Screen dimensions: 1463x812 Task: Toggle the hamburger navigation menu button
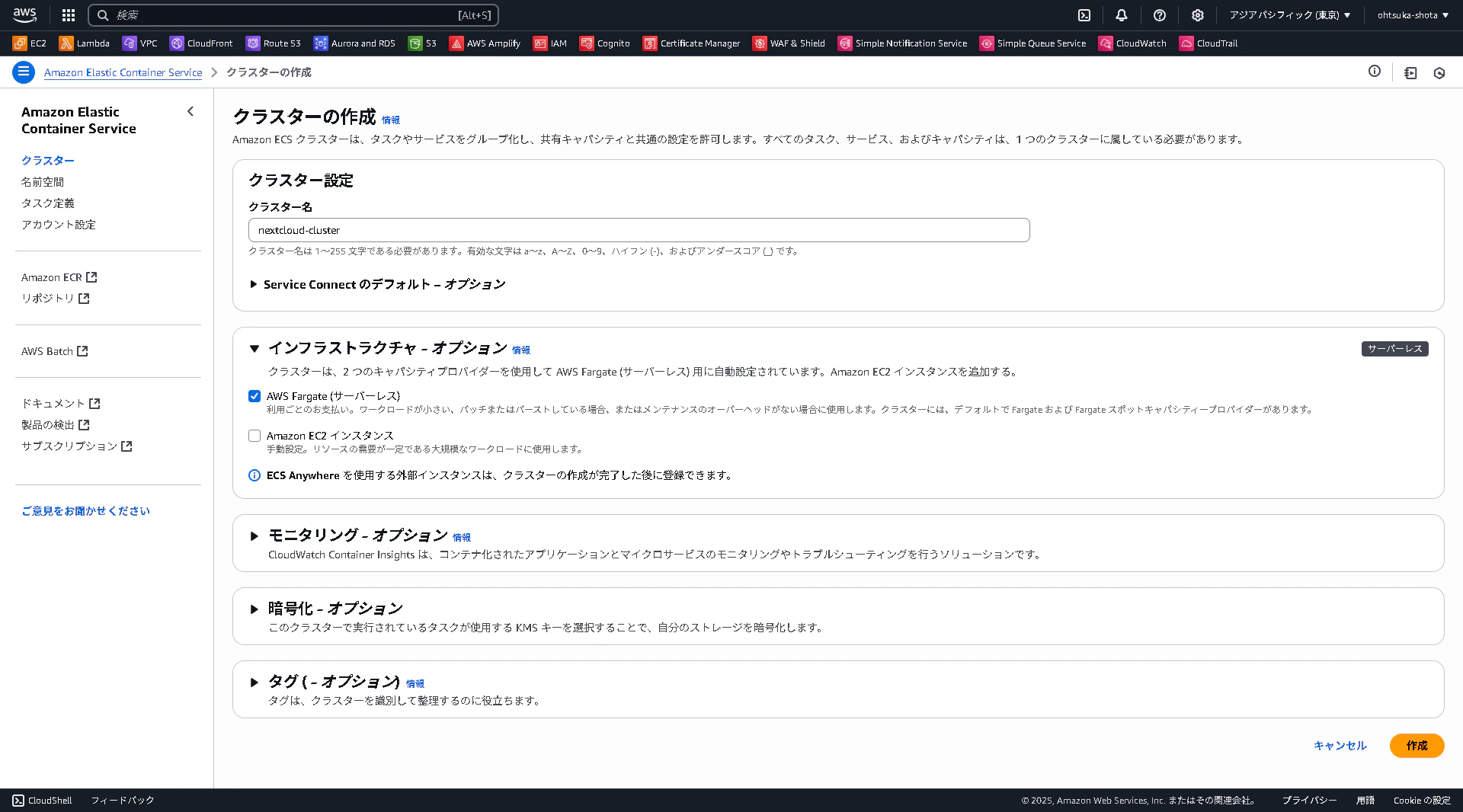tap(24, 72)
